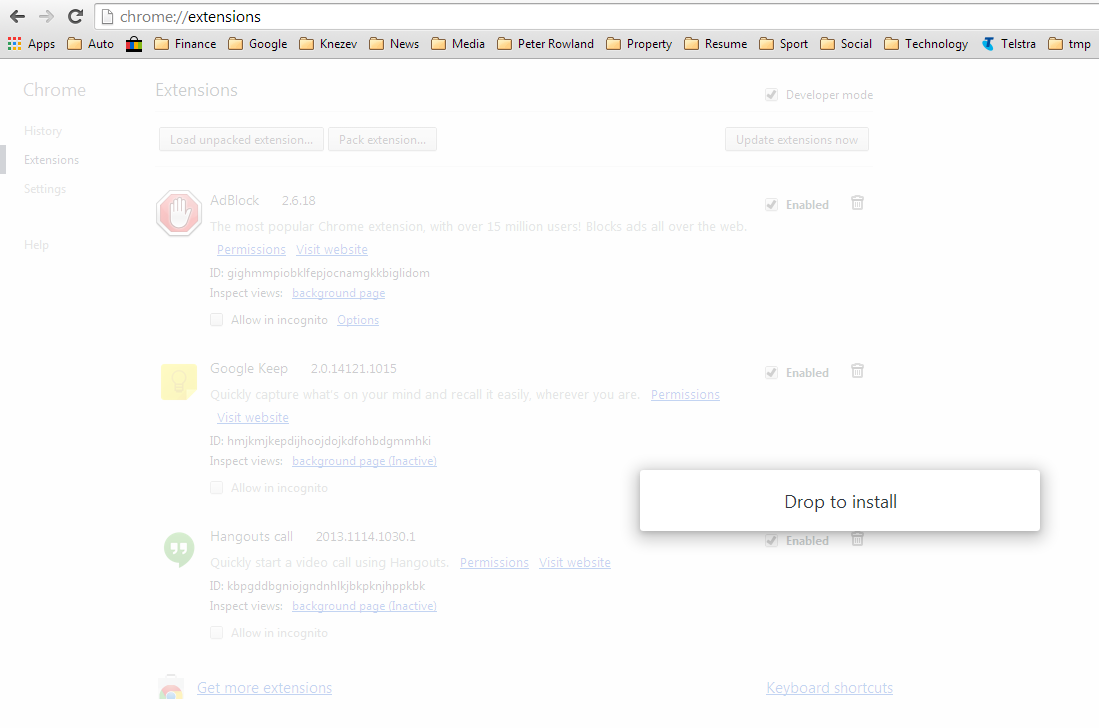The height and width of the screenshot is (728, 1099).
Task: Open the Apps bookmark shortcut
Action: click(x=32, y=43)
